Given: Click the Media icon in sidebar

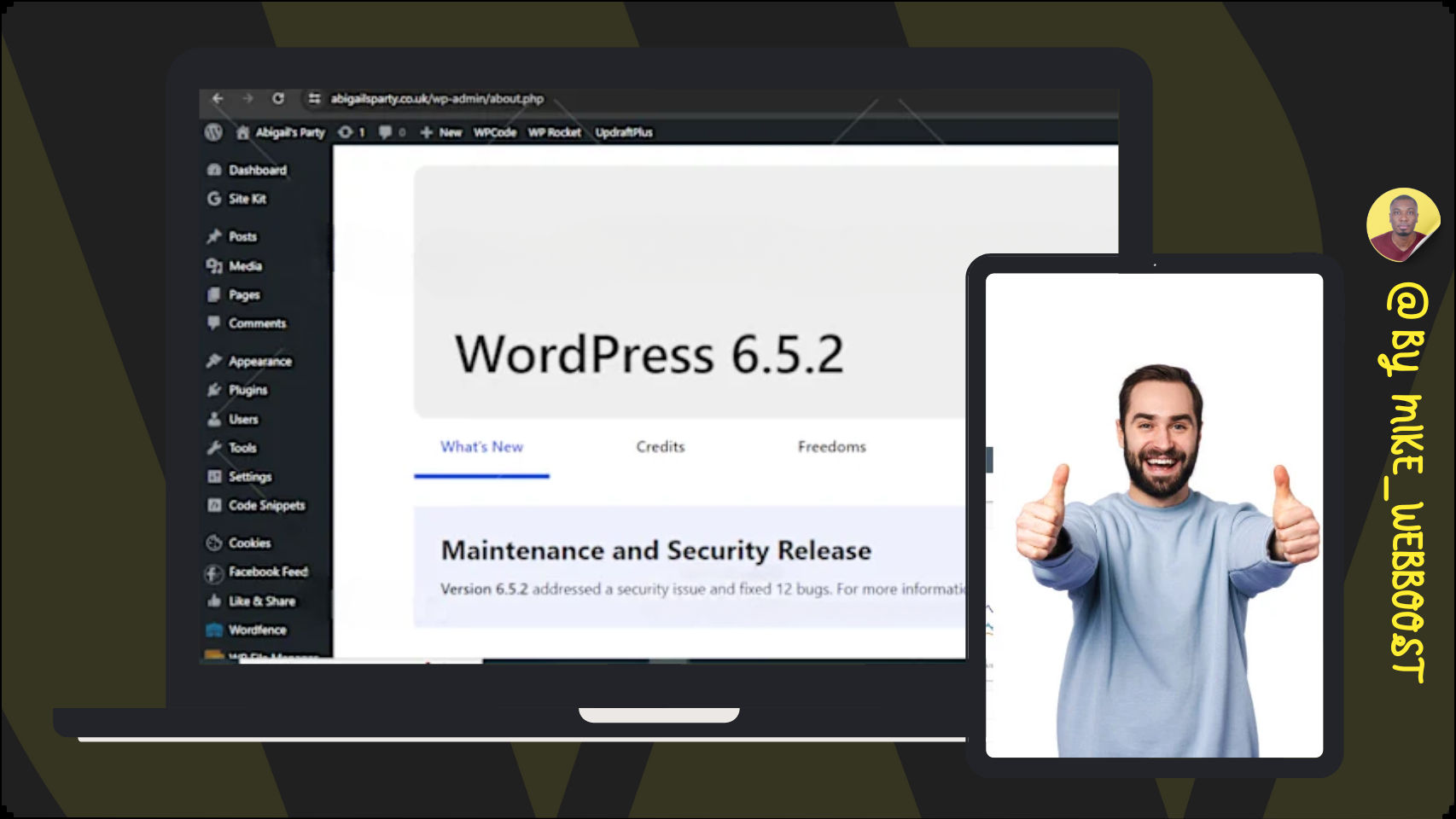Looking at the screenshot, I should click(214, 266).
